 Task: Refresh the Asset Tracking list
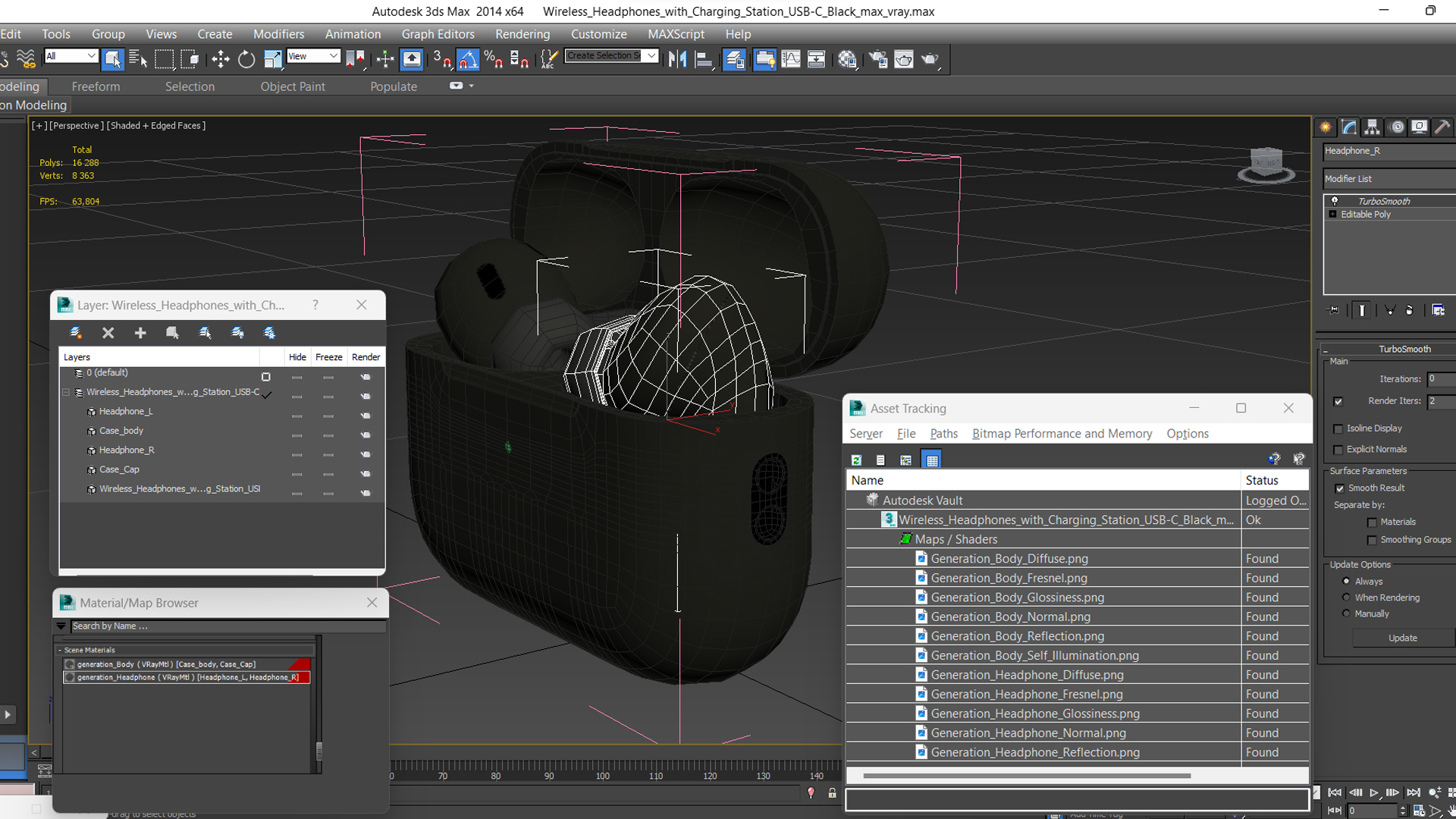click(856, 460)
